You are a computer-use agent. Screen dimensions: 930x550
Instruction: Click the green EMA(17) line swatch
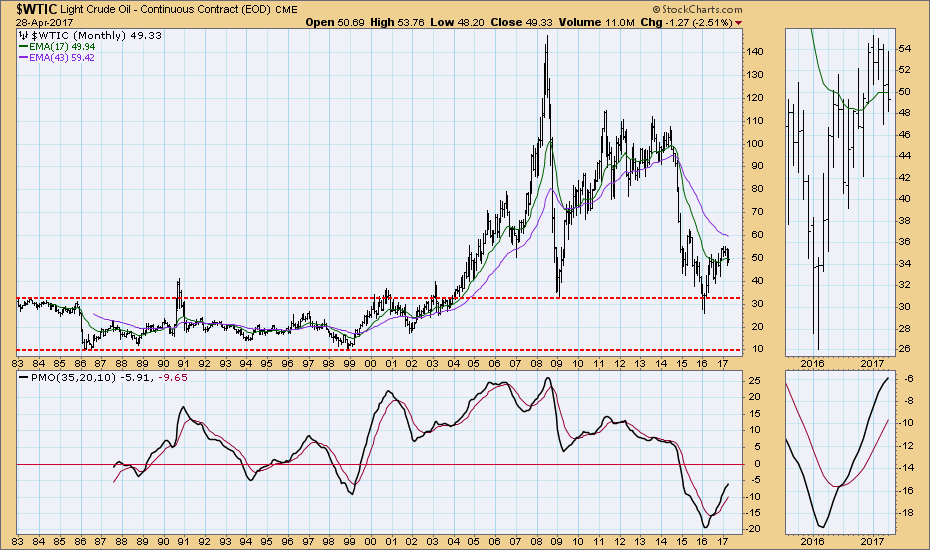point(24,47)
